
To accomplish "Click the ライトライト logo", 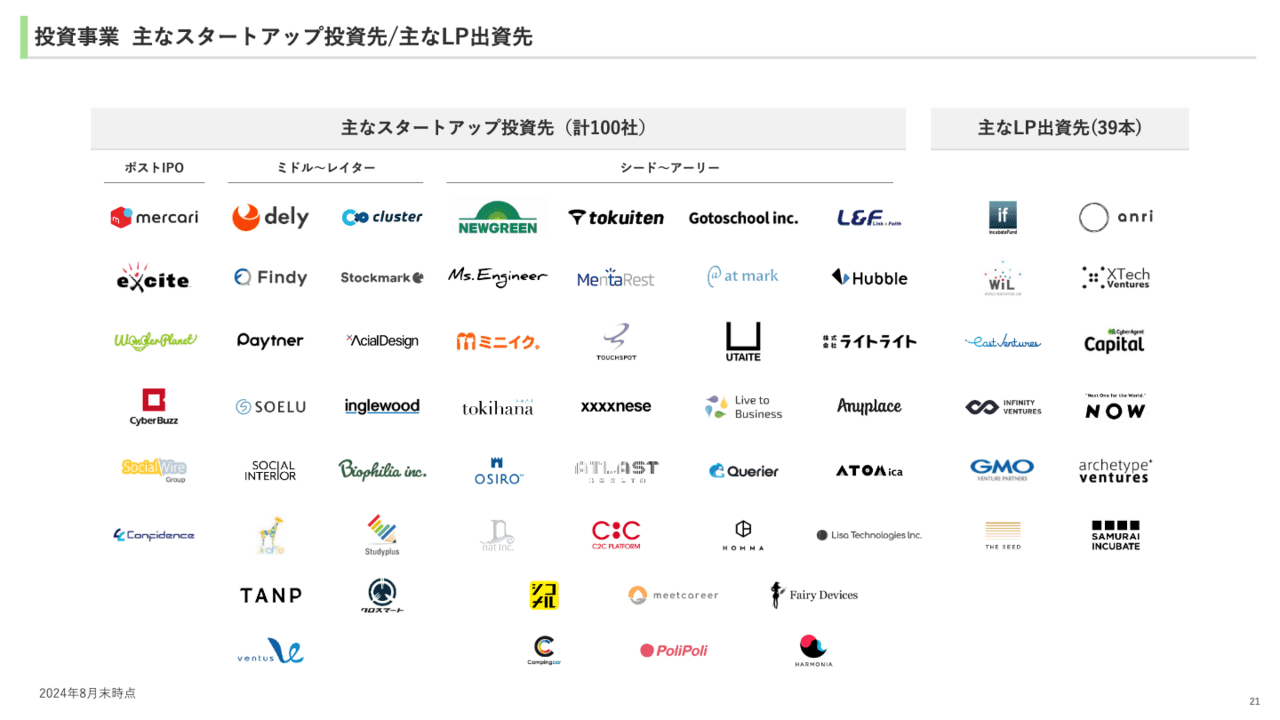I will [869, 341].
